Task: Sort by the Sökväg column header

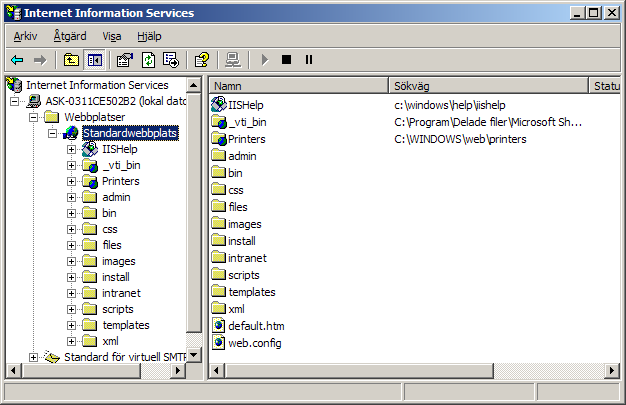Action: (489, 86)
